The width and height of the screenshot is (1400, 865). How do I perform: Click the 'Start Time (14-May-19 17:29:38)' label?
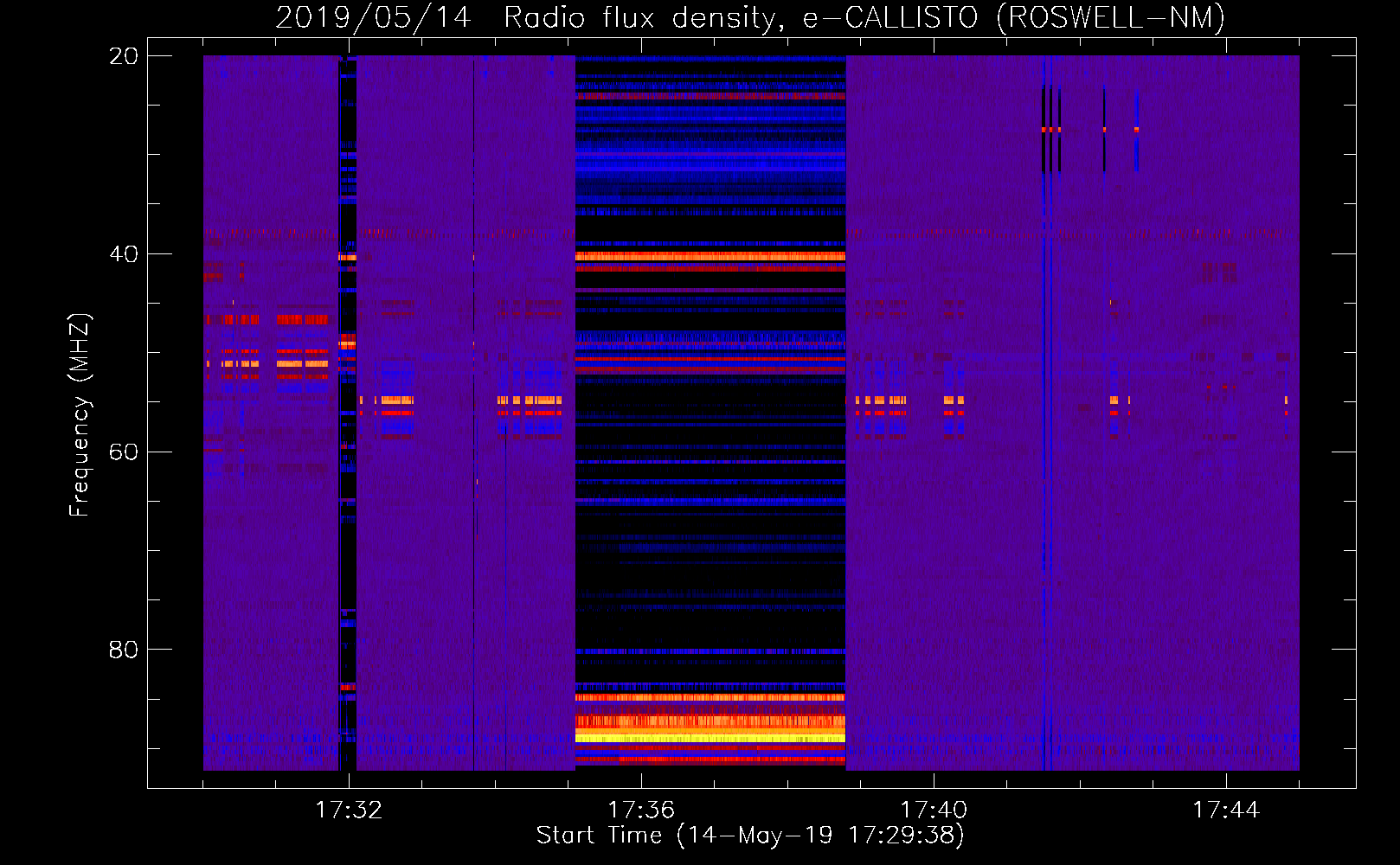tap(750, 836)
